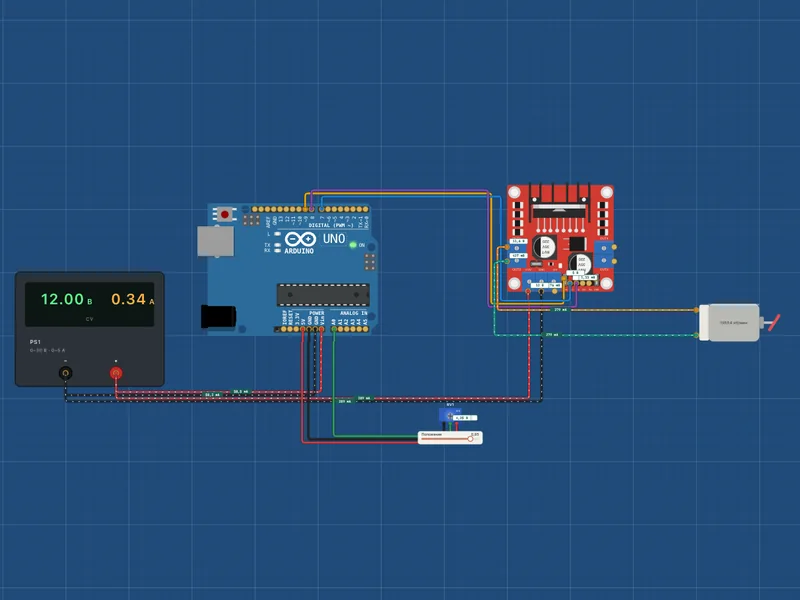
Task: Click the potentiometer voltage readout label
Action: pos(464,418)
